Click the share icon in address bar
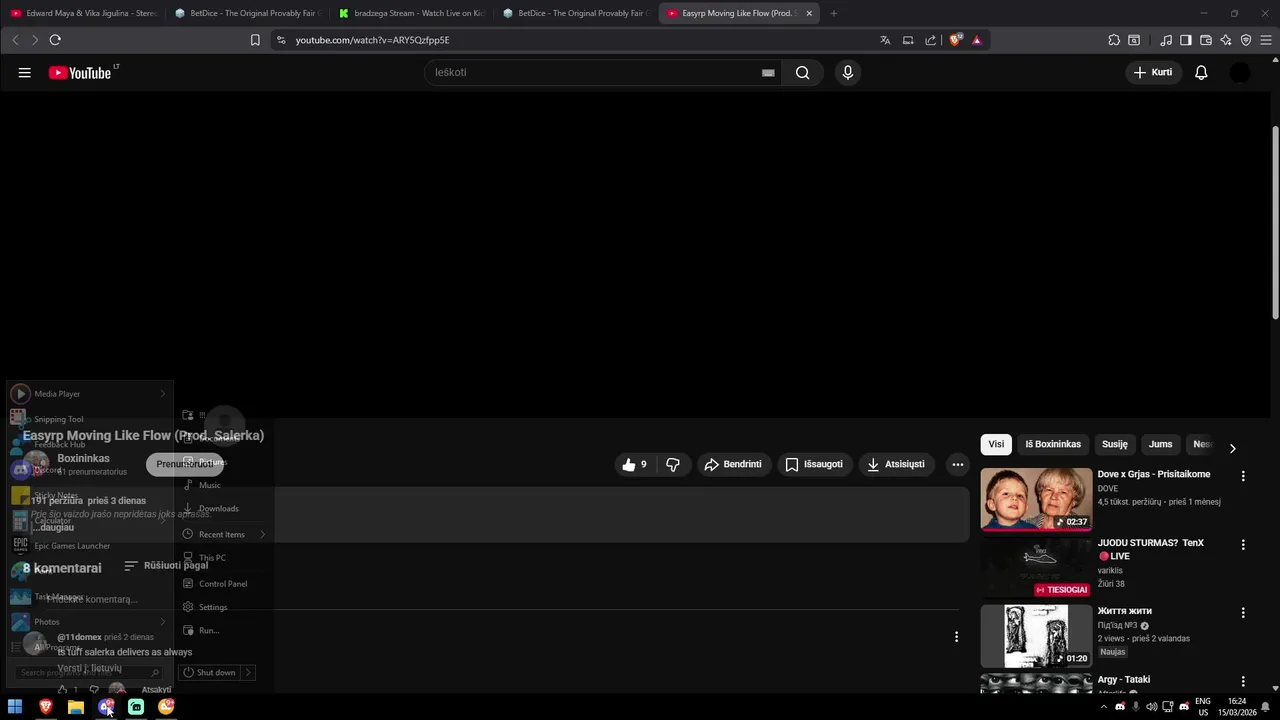 tap(931, 40)
